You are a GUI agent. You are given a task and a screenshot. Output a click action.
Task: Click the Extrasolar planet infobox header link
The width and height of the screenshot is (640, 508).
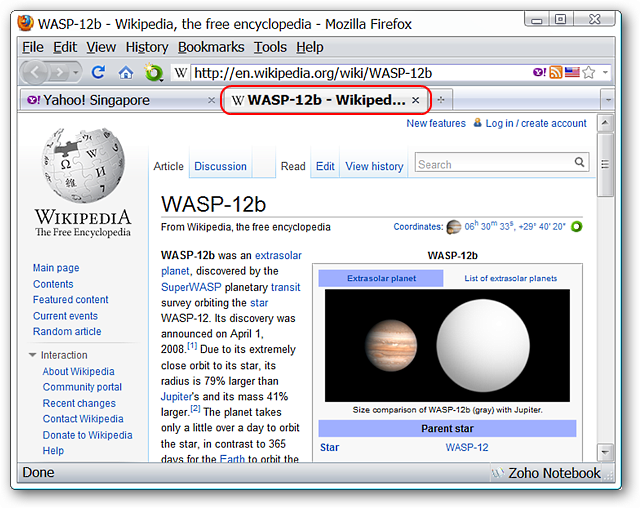click(x=381, y=278)
